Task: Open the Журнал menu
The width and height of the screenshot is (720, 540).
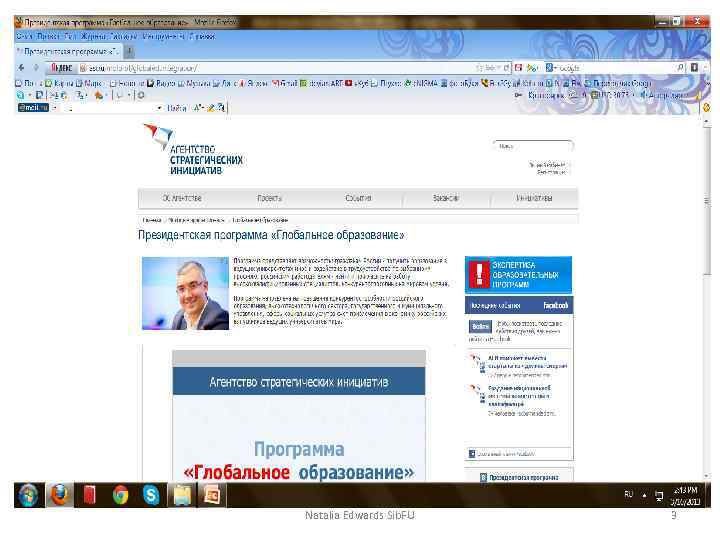Action: [93, 36]
